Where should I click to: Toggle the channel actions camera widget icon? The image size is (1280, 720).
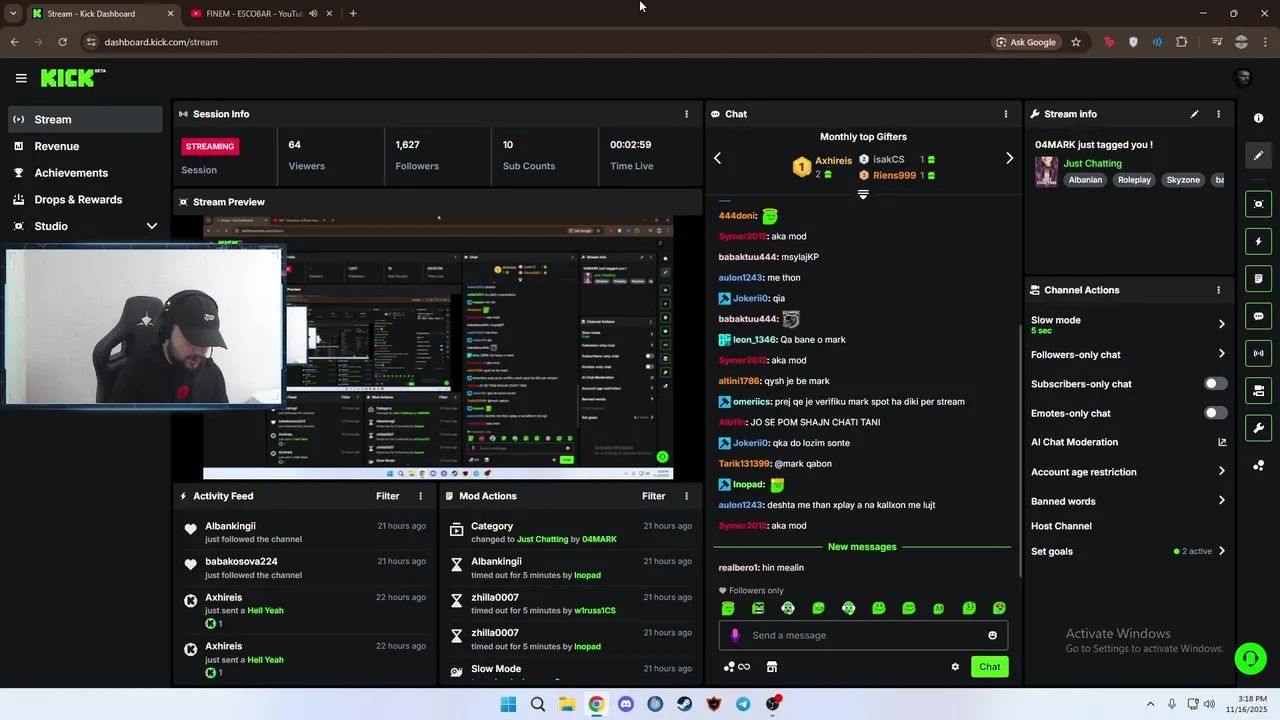tap(1258, 390)
